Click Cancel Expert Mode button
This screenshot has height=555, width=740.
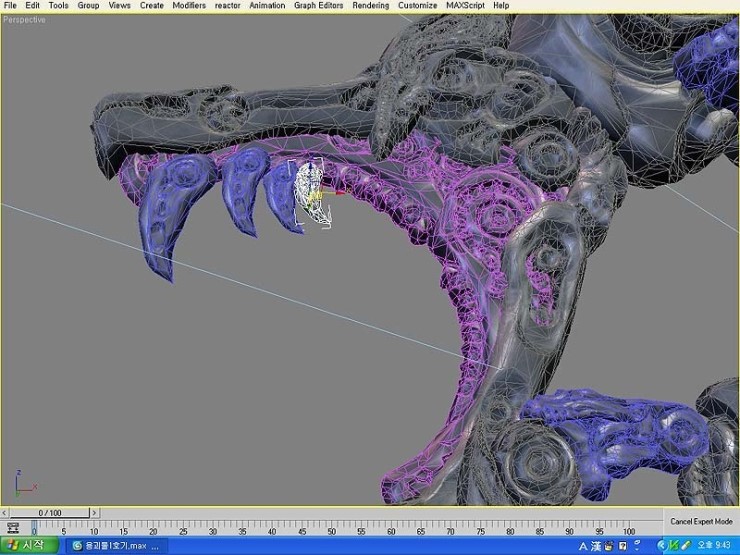pyautogui.click(x=701, y=521)
